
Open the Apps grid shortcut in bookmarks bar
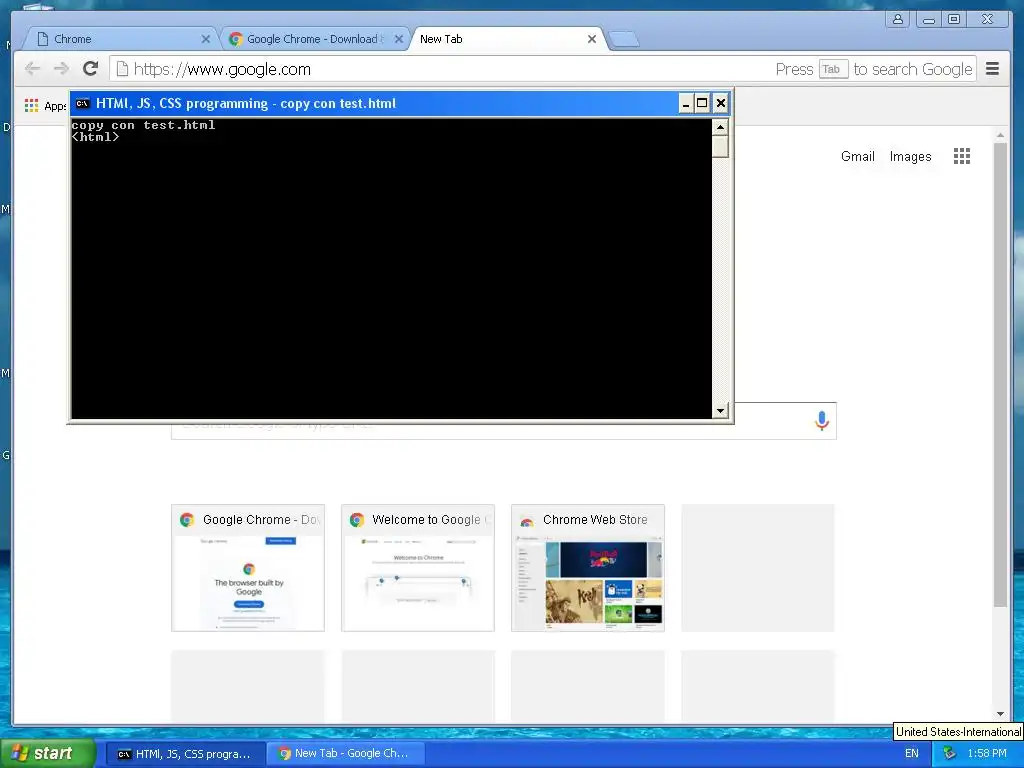[x=45, y=106]
